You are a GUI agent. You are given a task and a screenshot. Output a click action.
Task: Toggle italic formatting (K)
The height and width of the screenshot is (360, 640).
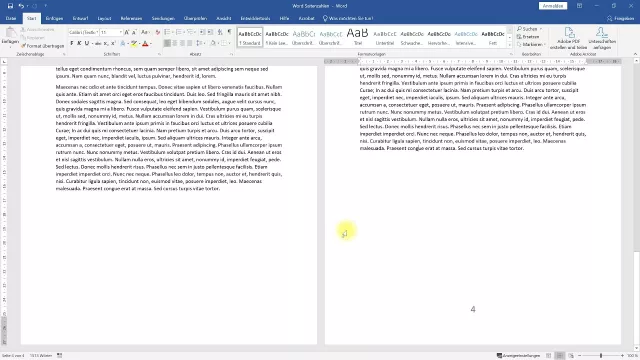pos(79,43)
